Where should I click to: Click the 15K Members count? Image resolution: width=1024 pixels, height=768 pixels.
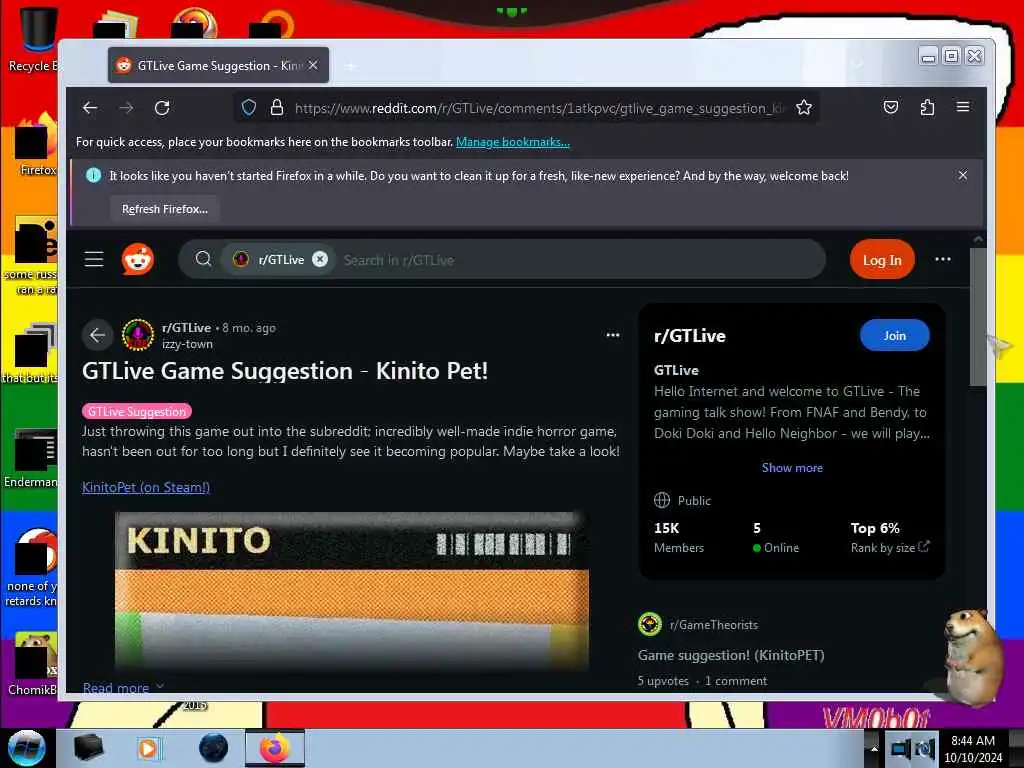coord(679,537)
